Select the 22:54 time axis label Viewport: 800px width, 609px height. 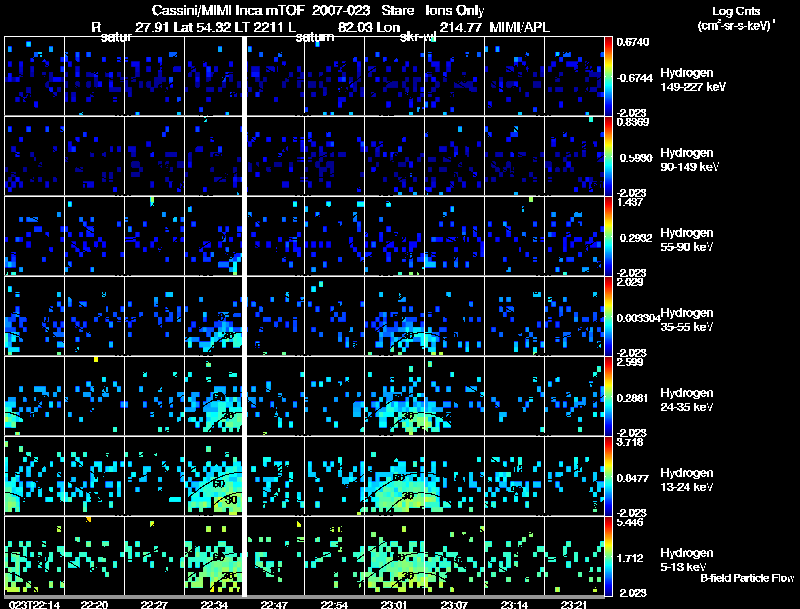click(334, 604)
